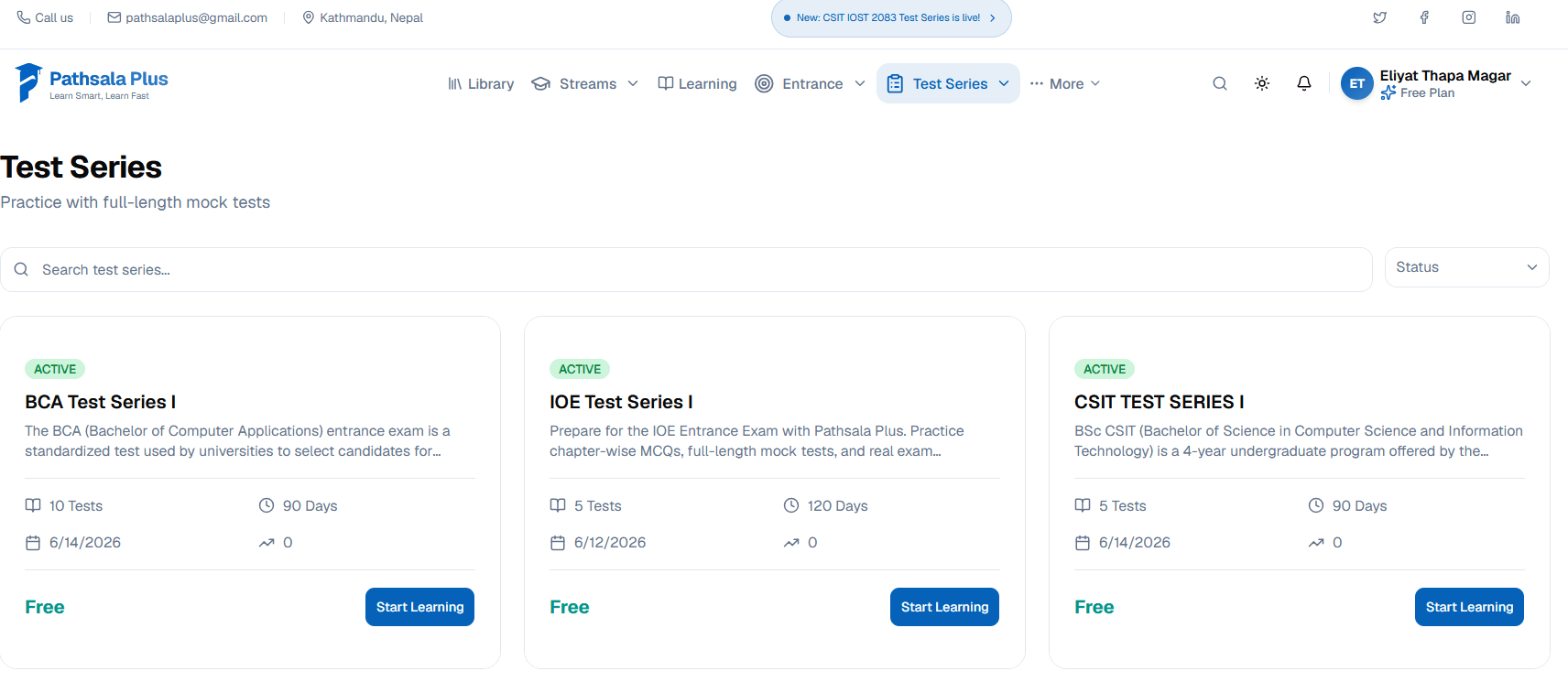Open the notifications bell icon

tap(1304, 83)
